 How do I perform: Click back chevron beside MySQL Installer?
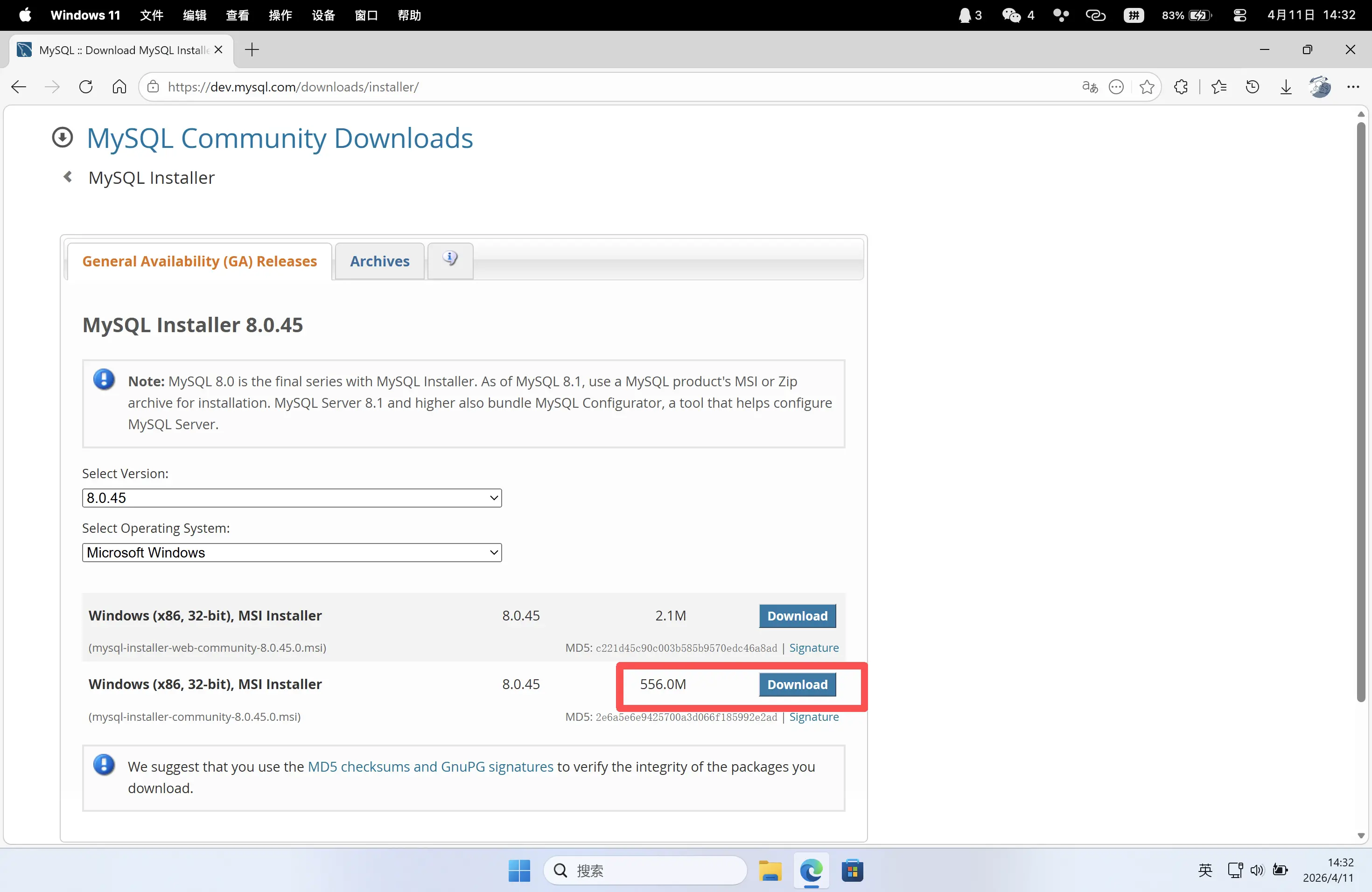[68, 177]
